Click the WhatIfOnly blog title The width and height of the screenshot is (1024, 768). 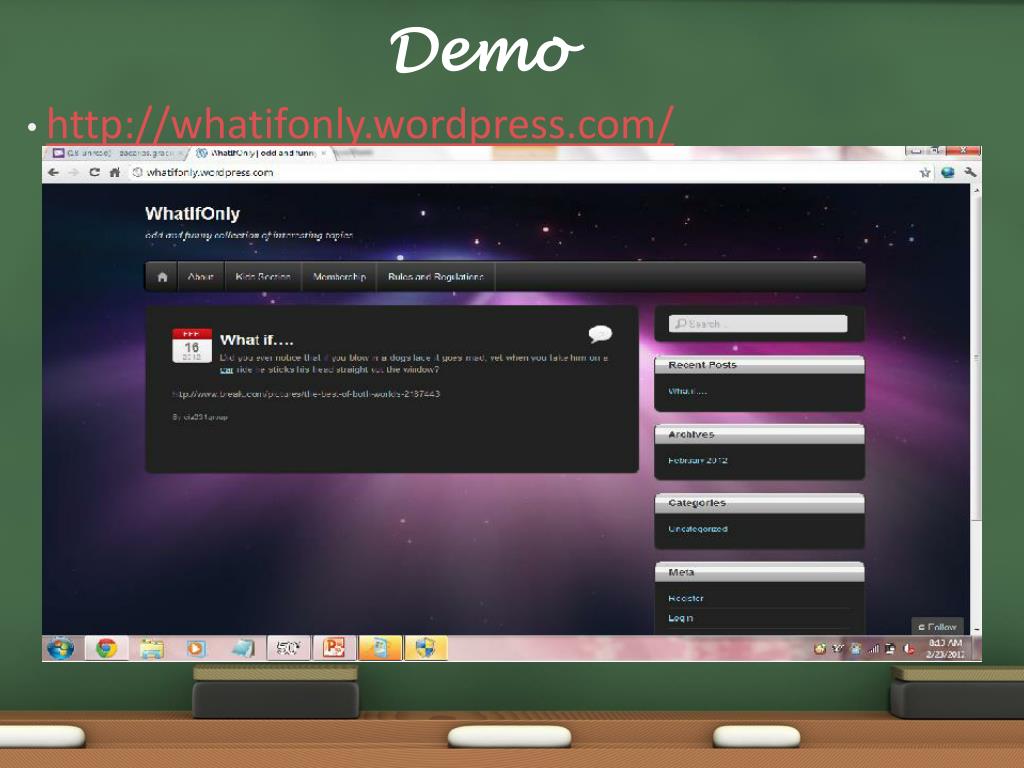click(193, 214)
